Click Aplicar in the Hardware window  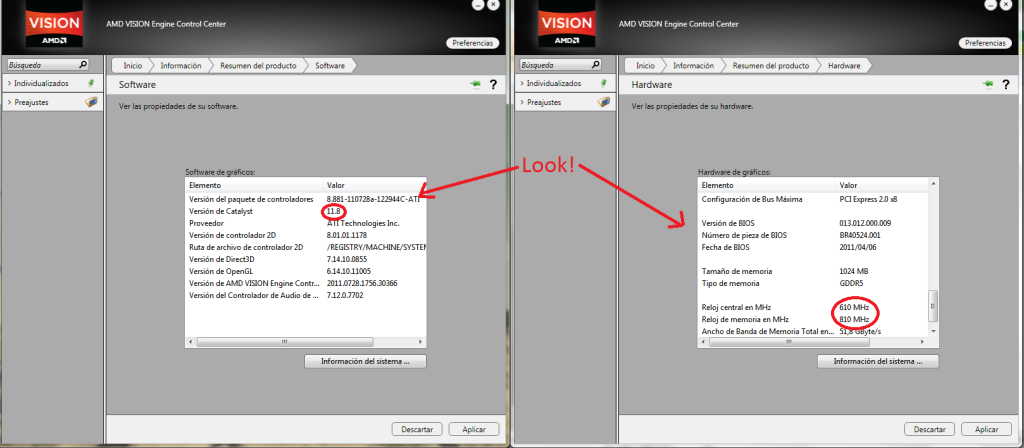coord(987,430)
